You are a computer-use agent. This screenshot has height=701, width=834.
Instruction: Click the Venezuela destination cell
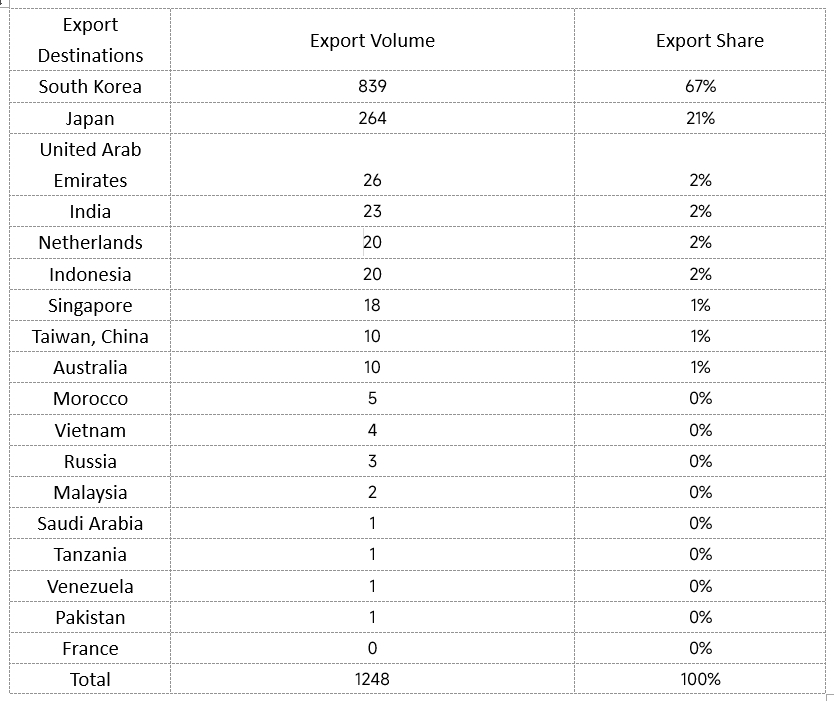coord(90,586)
